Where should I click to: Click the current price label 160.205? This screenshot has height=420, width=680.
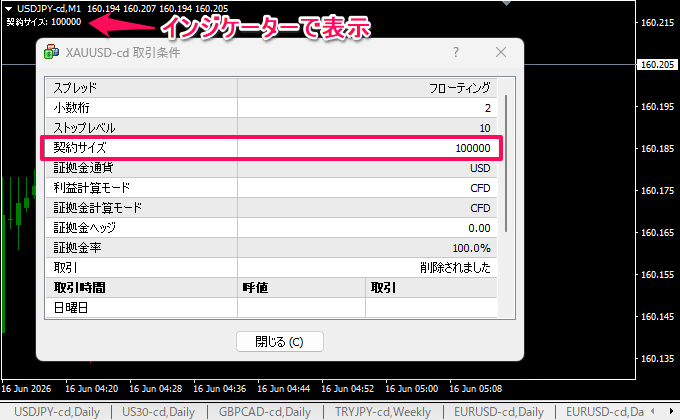[657, 65]
